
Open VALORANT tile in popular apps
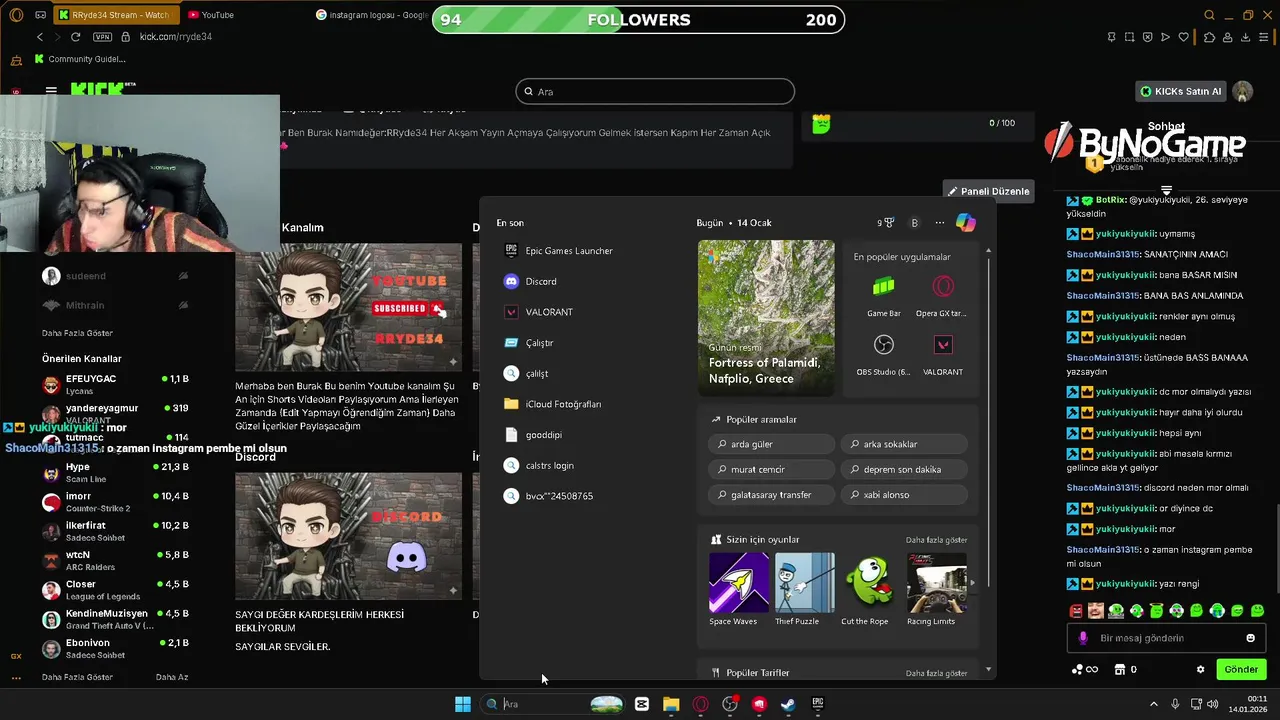pos(942,354)
